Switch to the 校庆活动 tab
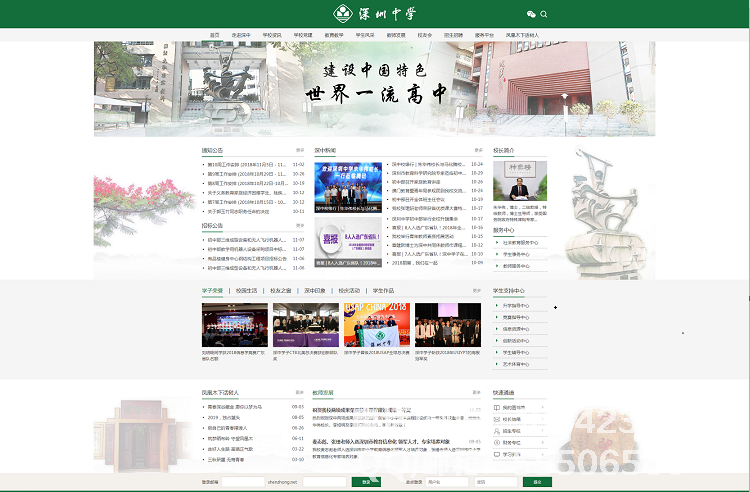 (349, 291)
